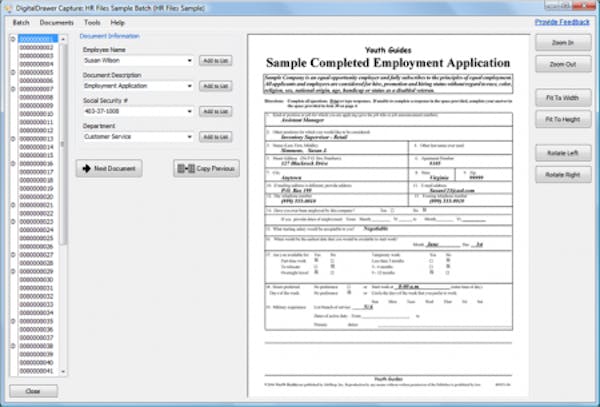Click the document list scrollbar down arrow
Screen dimensions: 600x407
(63, 371)
